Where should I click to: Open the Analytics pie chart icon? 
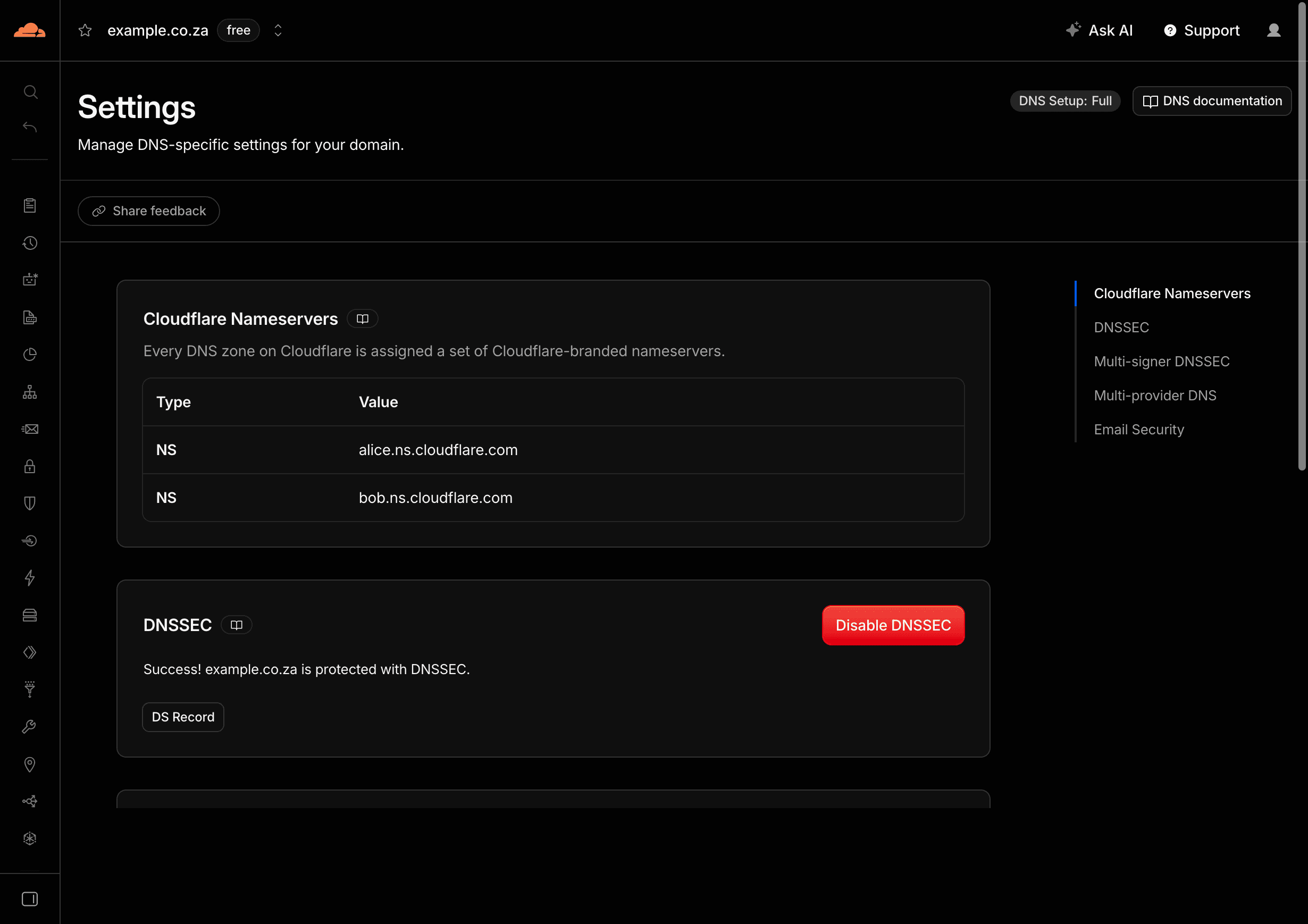[x=30, y=355]
